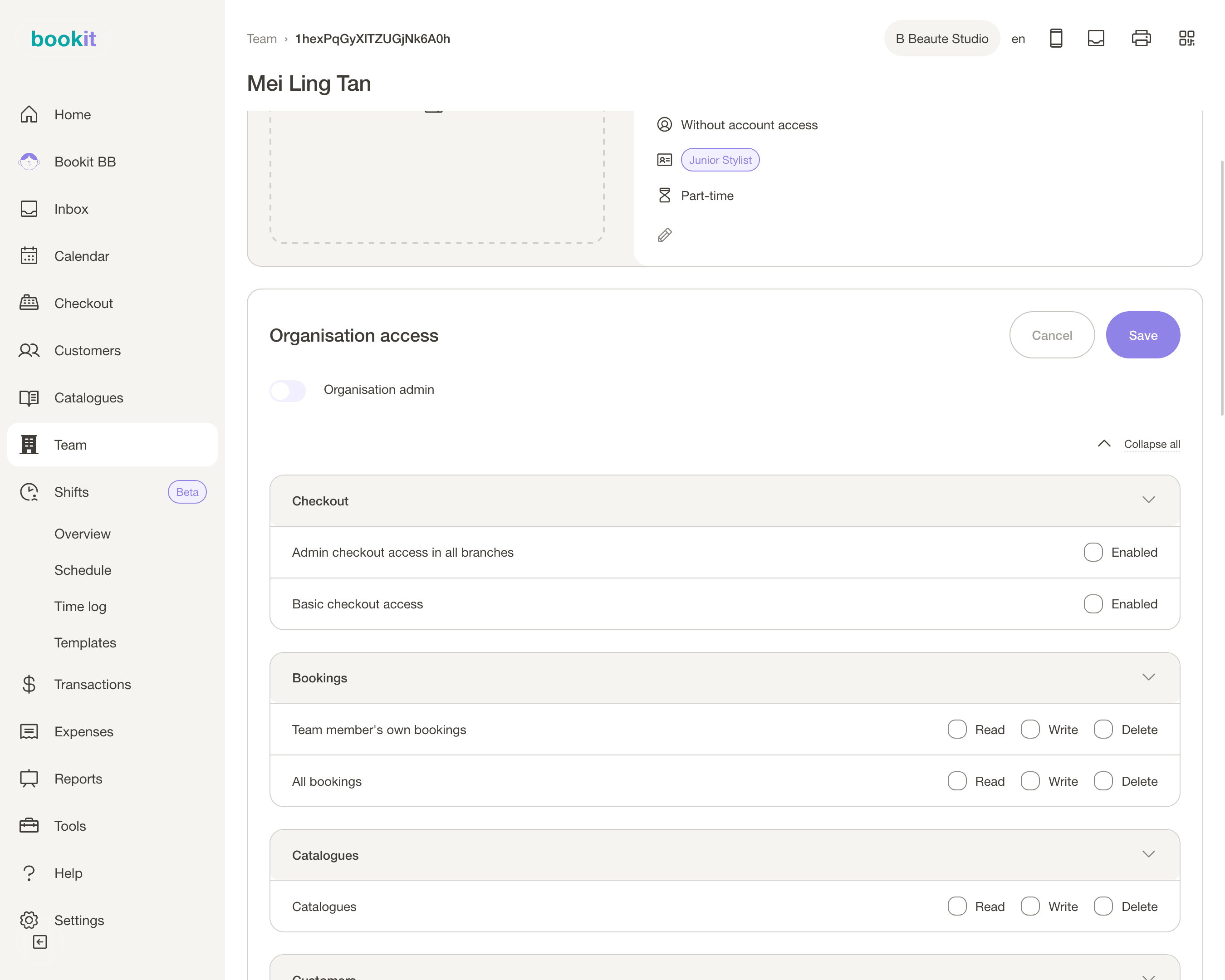
Task: Check Delete for Team member's own bookings
Action: (x=1103, y=730)
